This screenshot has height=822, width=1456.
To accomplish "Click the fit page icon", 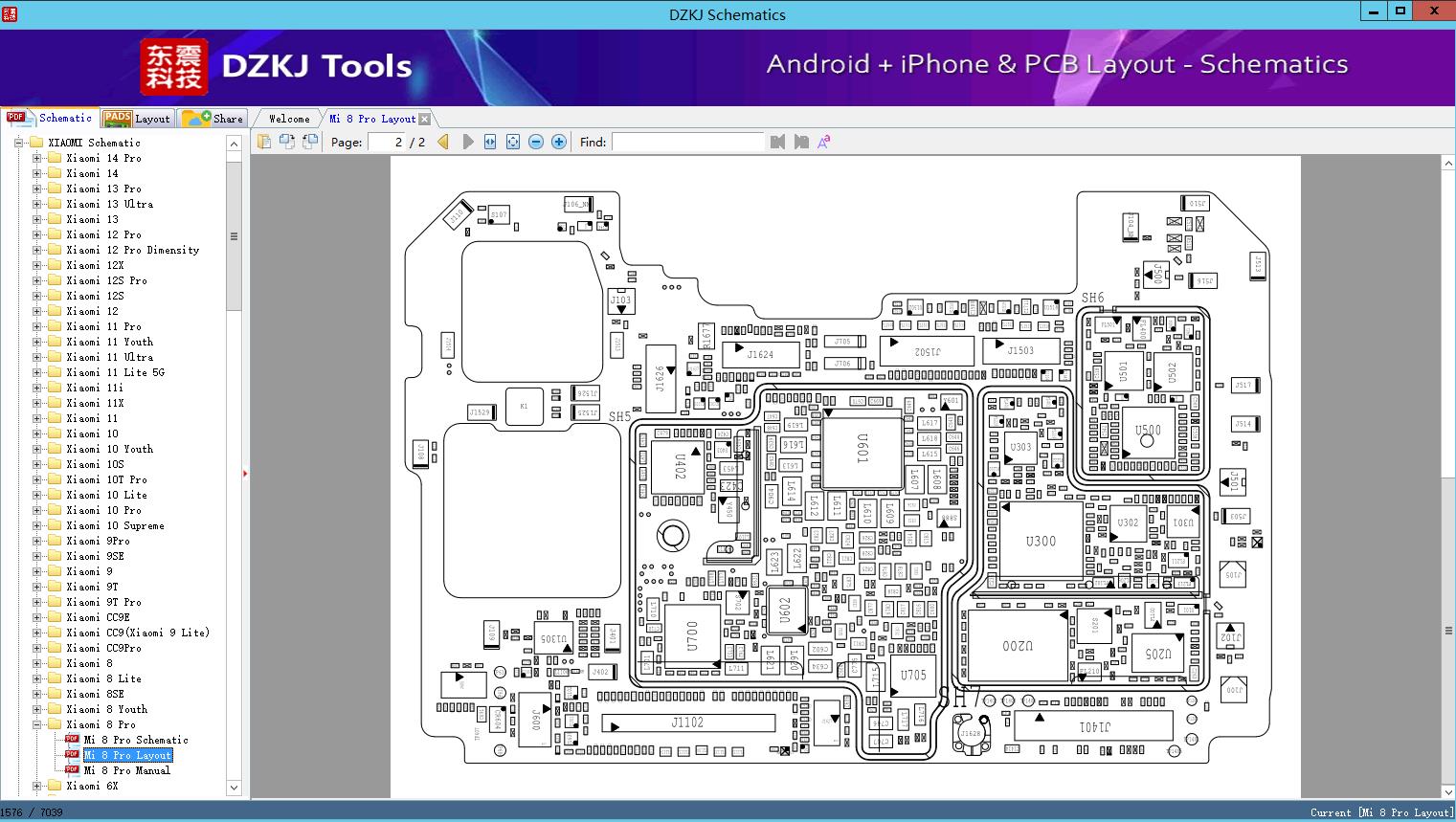I will 513,142.
